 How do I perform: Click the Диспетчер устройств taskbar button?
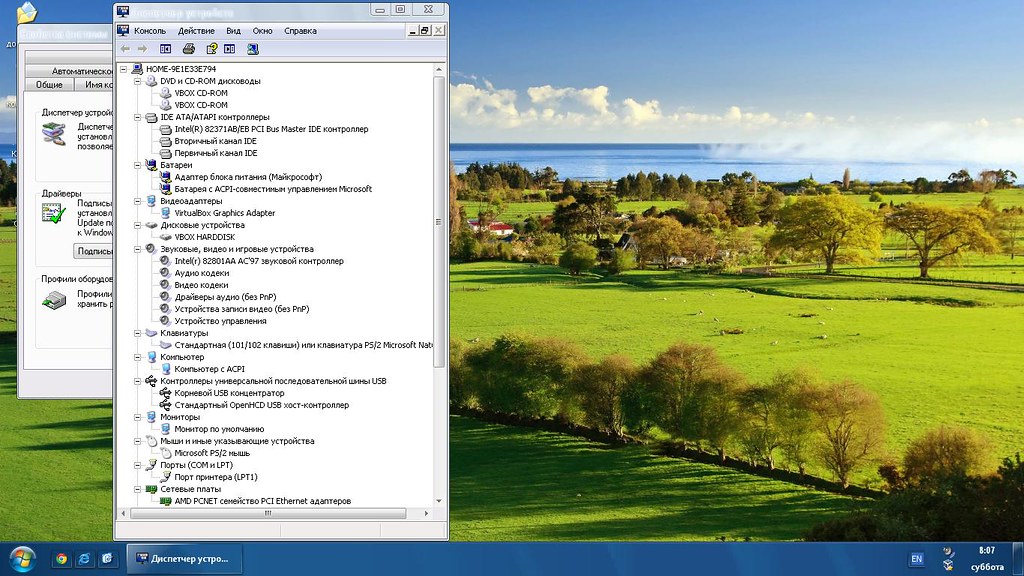coord(183,558)
